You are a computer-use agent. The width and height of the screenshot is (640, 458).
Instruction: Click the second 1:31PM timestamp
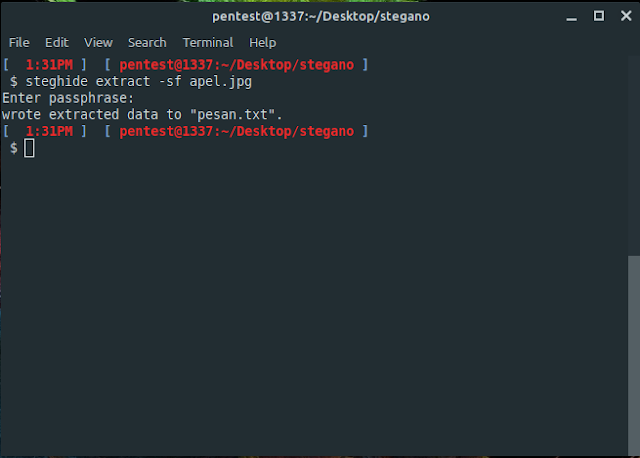pos(49,131)
